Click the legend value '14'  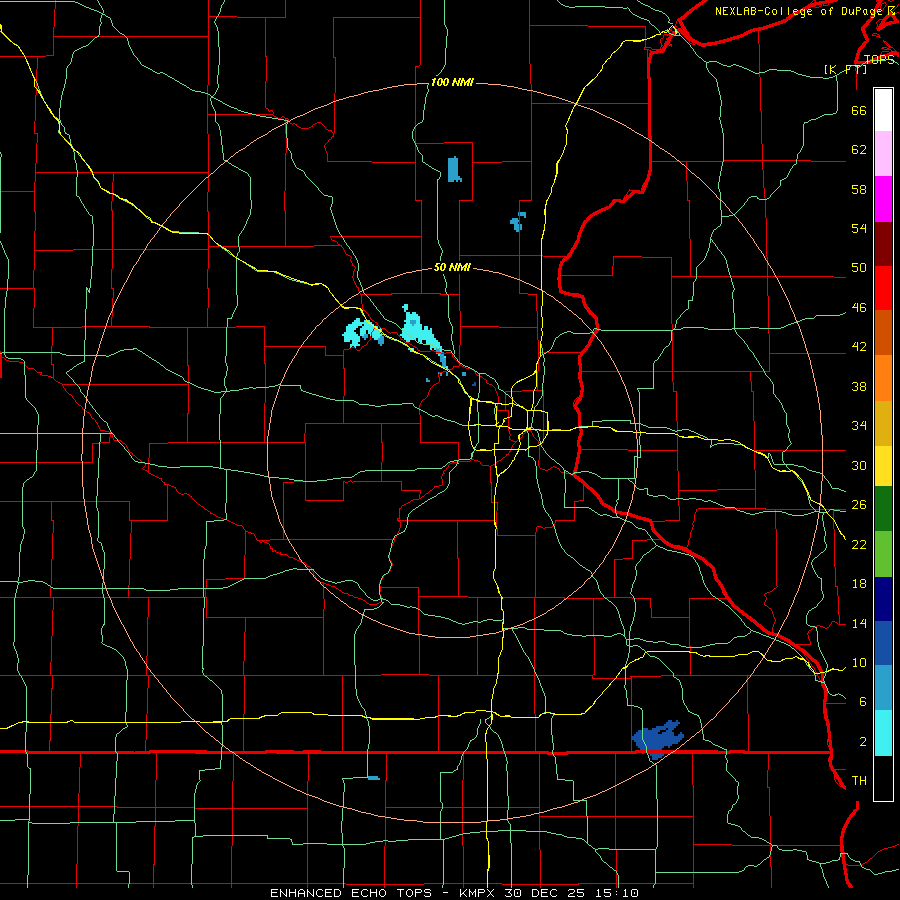point(859,623)
